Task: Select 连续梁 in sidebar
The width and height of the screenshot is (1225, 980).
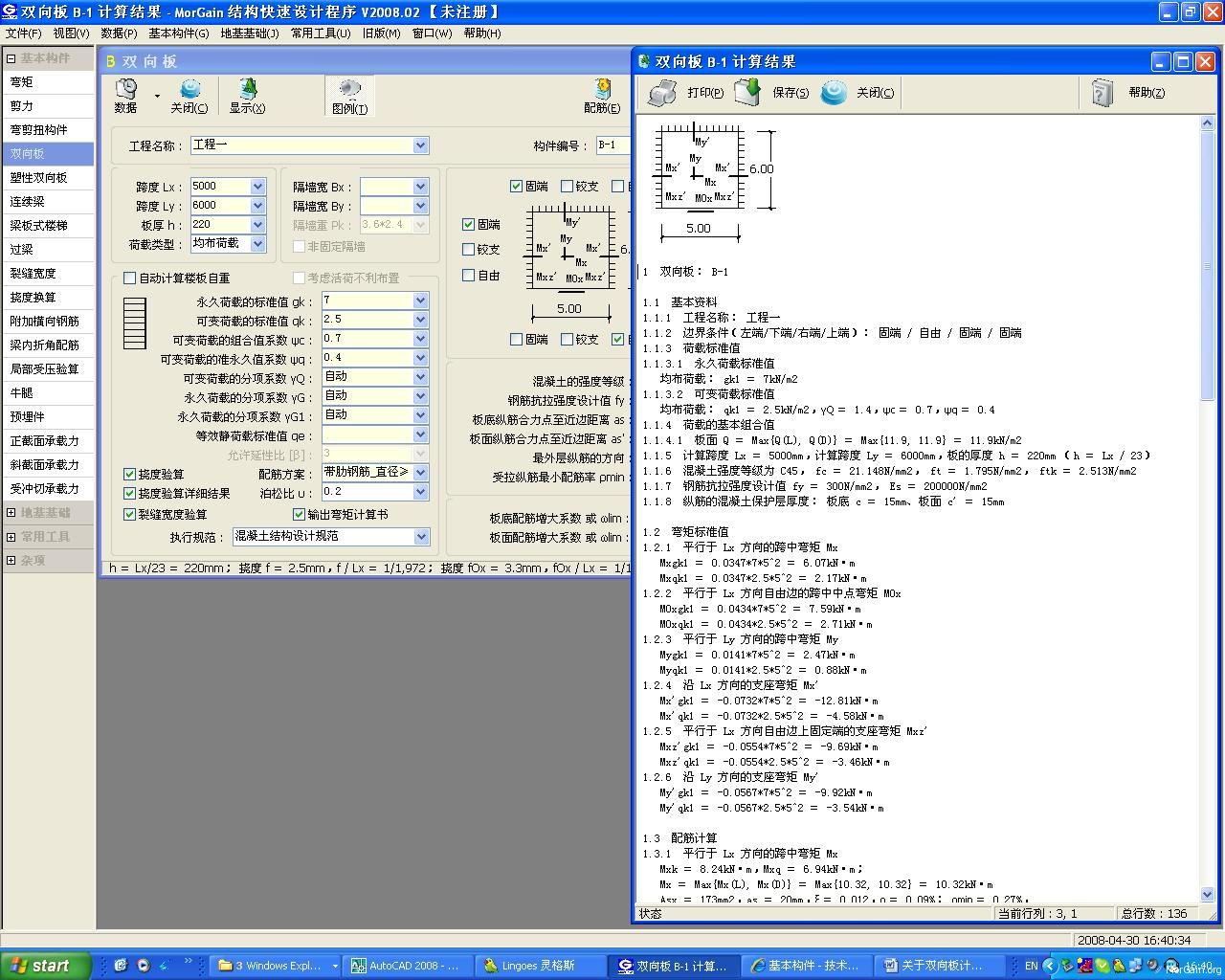Action: pos(48,202)
